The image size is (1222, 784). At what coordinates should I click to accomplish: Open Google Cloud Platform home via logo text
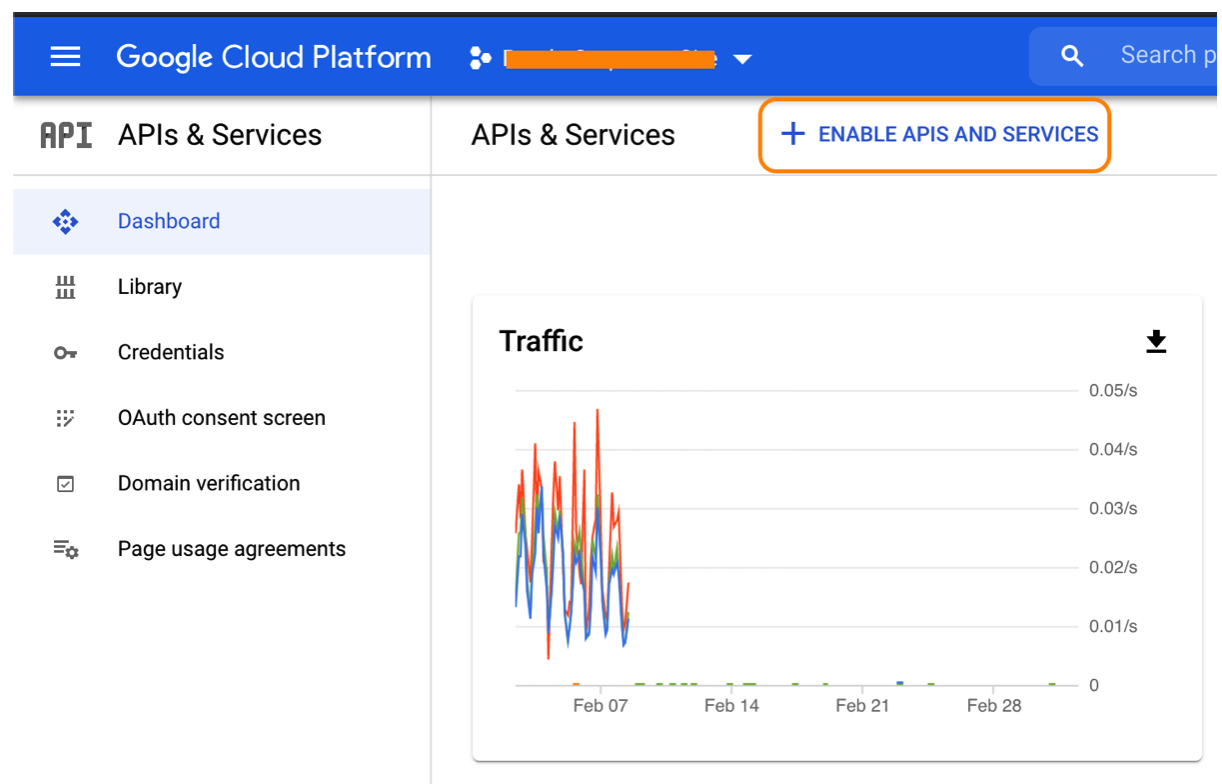coord(273,56)
